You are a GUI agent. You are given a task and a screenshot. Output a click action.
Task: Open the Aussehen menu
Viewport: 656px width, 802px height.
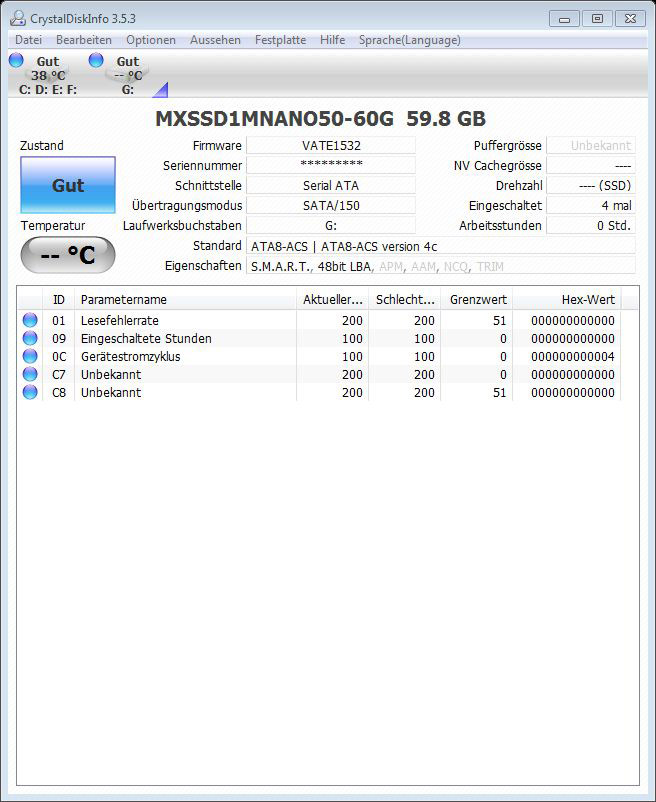215,40
